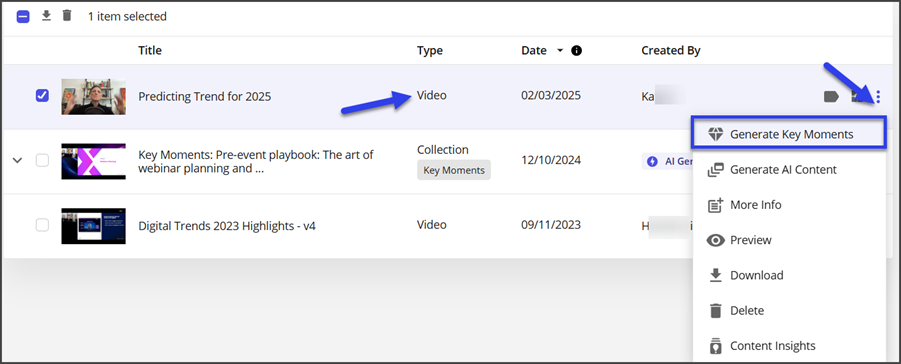Delete the selected item using the toolbar trash icon
901x364 pixels.
(67, 16)
